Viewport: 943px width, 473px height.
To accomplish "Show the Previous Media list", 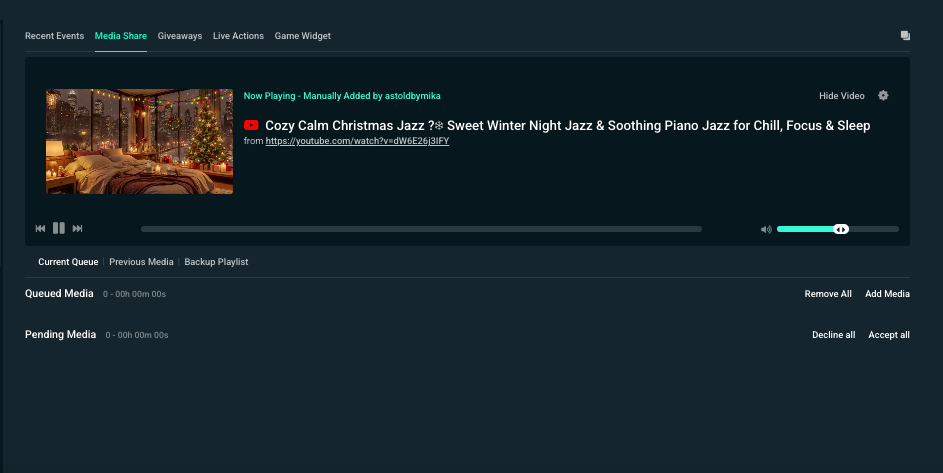I will (x=141, y=262).
